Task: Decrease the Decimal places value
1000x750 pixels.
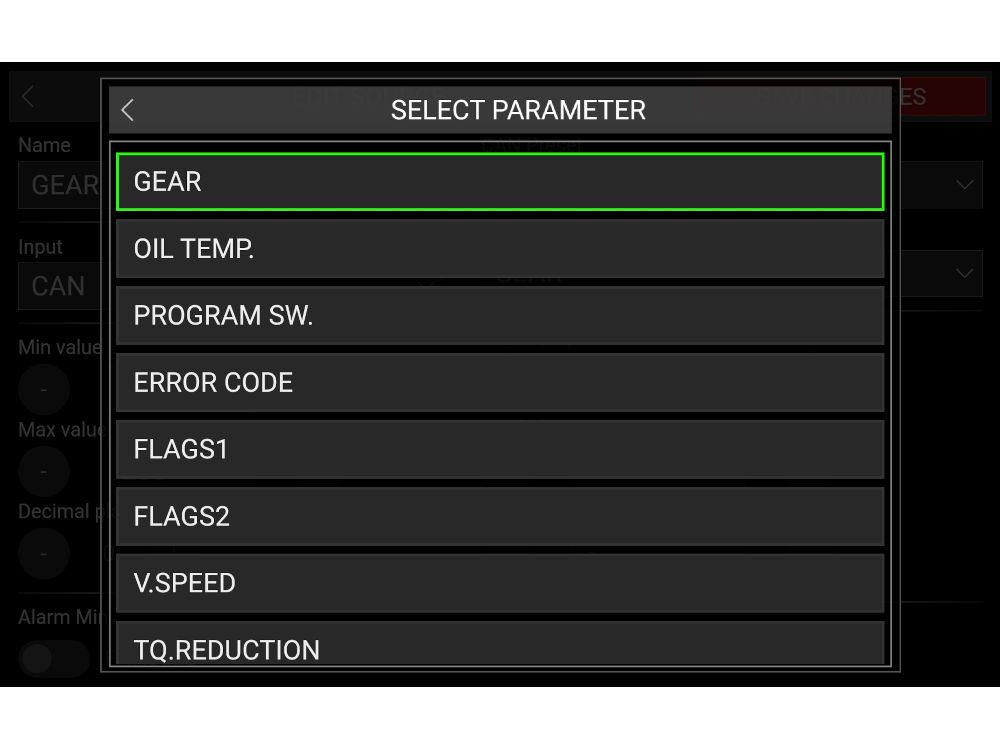Action: tap(43, 553)
